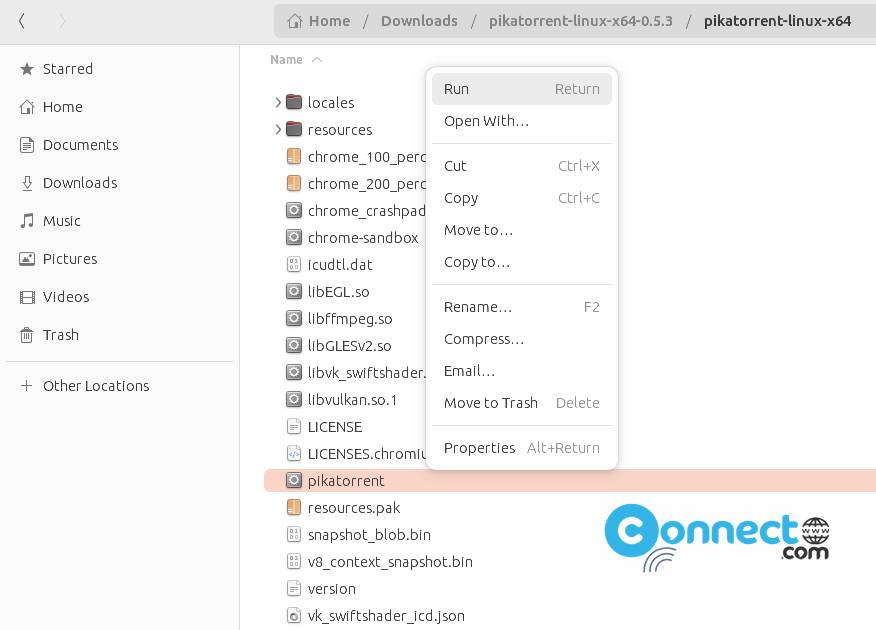Click the LICENSE text file icon
The height and width of the screenshot is (630, 876).
(294, 427)
